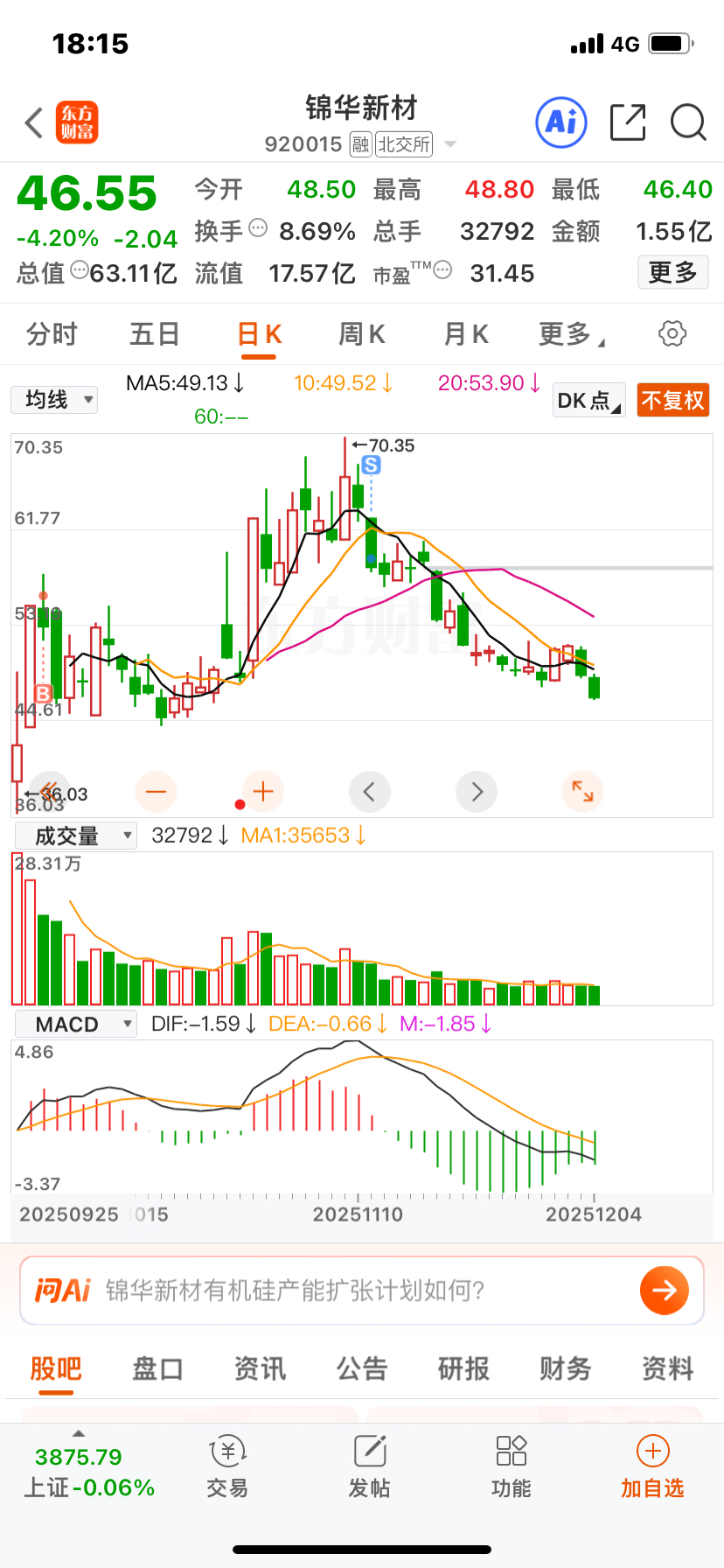Image resolution: width=724 pixels, height=1568 pixels.
Task: Open the DK点 dropdown
Action: click(589, 401)
